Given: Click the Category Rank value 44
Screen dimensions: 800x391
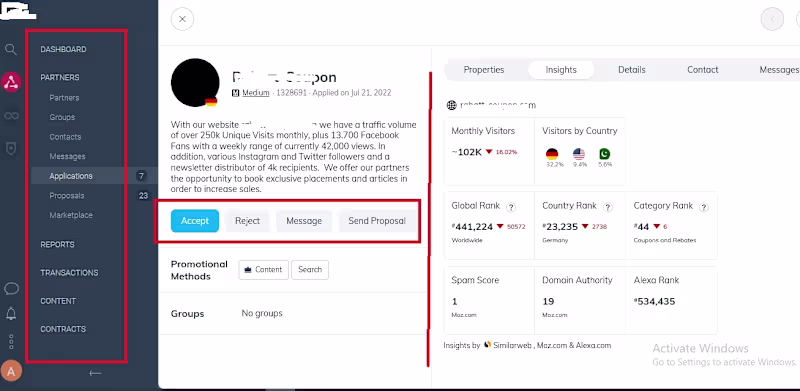Looking at the screenshot, I should point(641,226).
